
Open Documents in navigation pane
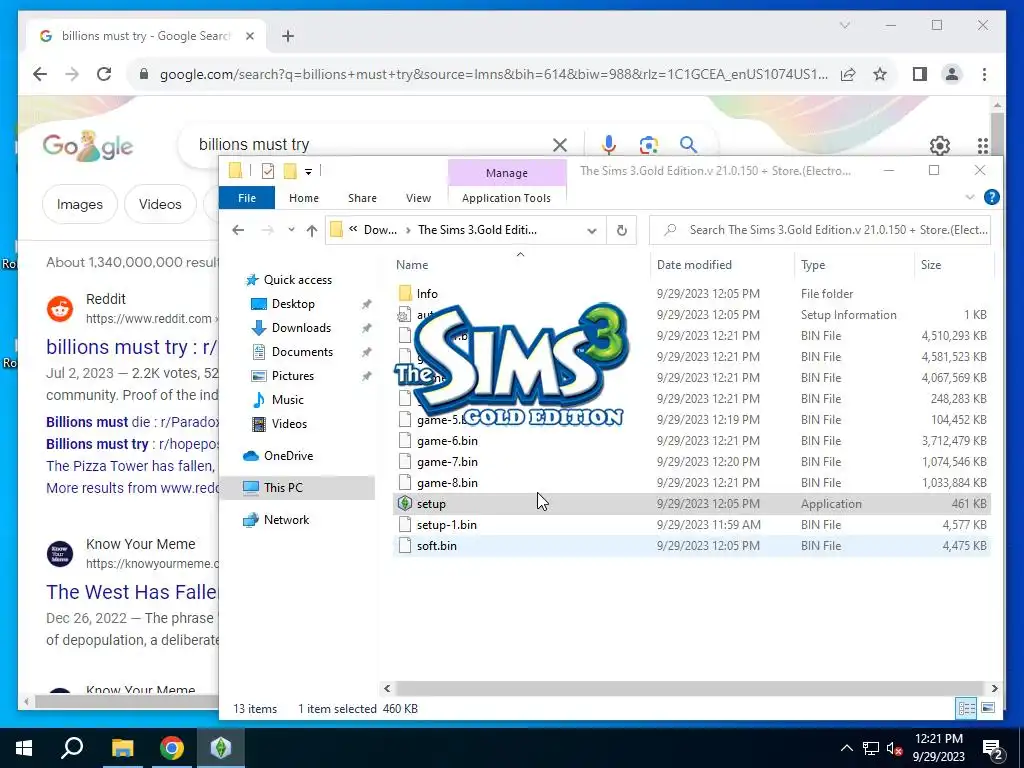pyautogui.click(x=302, y=352)
